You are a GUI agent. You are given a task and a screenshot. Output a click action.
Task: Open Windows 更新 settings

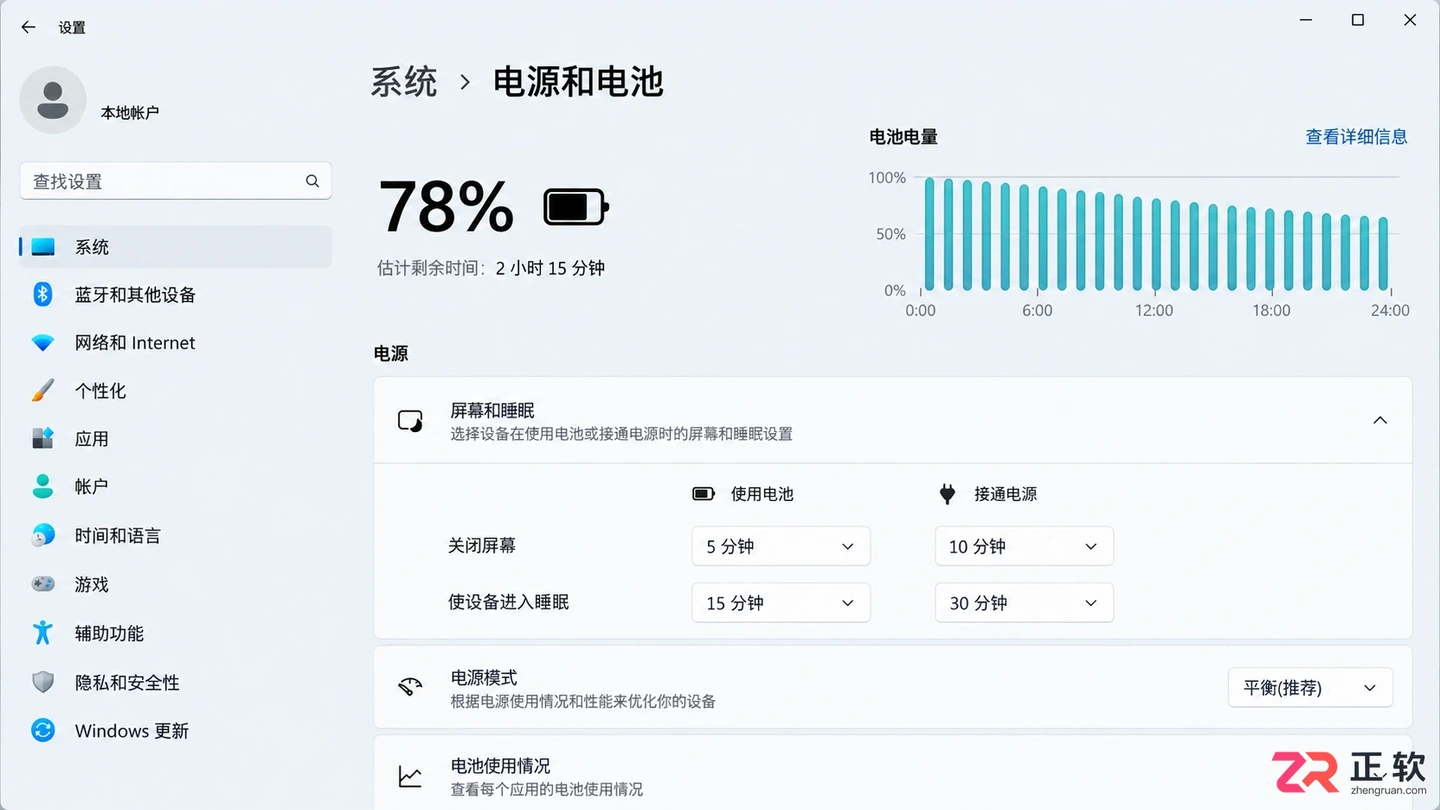[x=176, y=730]
